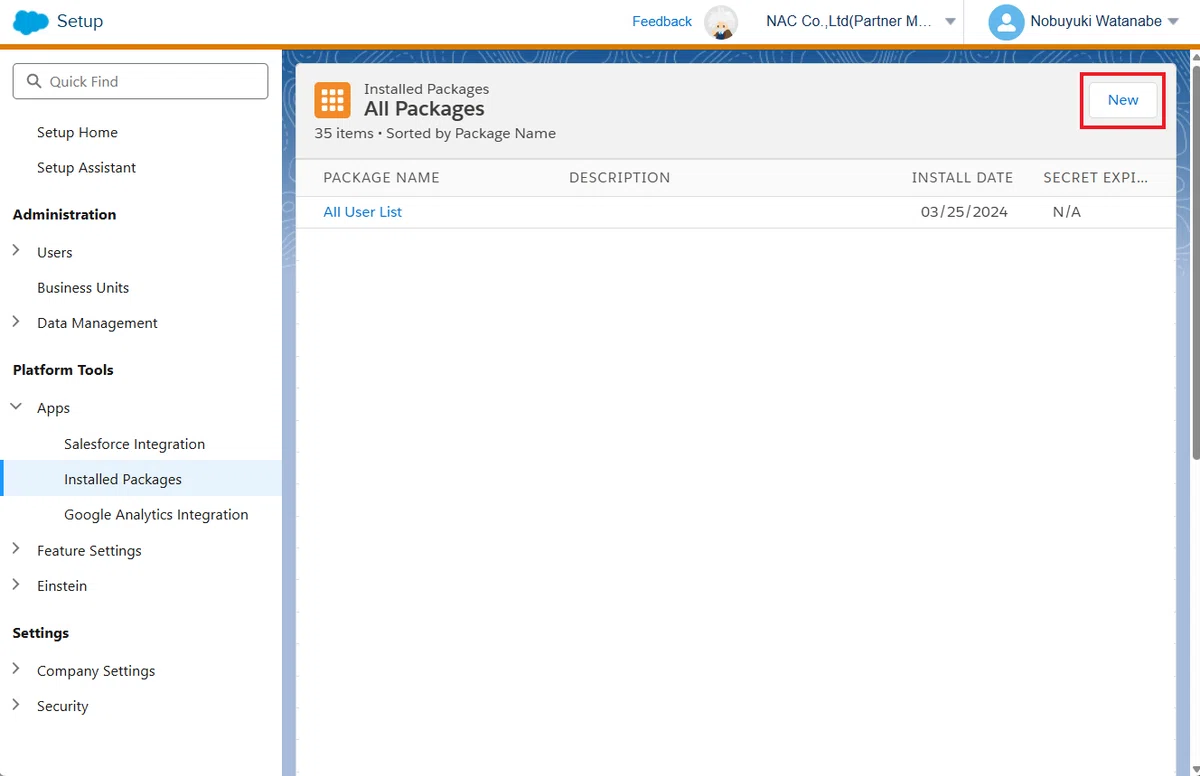Click the Users sidebar label
Screen dimensions: 1200x776
[x=54, y=252]
